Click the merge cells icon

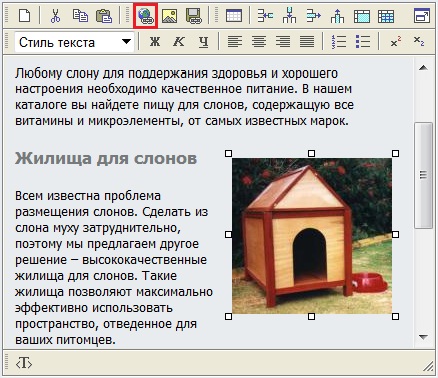click(265, 15)
